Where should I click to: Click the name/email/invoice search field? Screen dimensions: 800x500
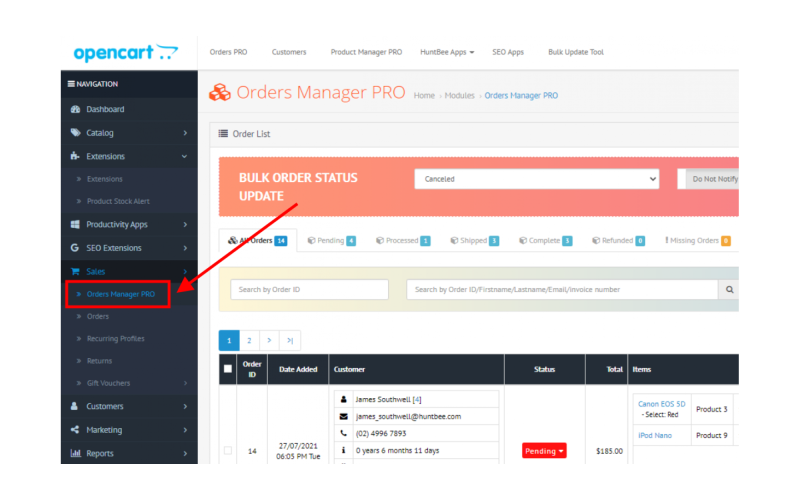point(562,289)
